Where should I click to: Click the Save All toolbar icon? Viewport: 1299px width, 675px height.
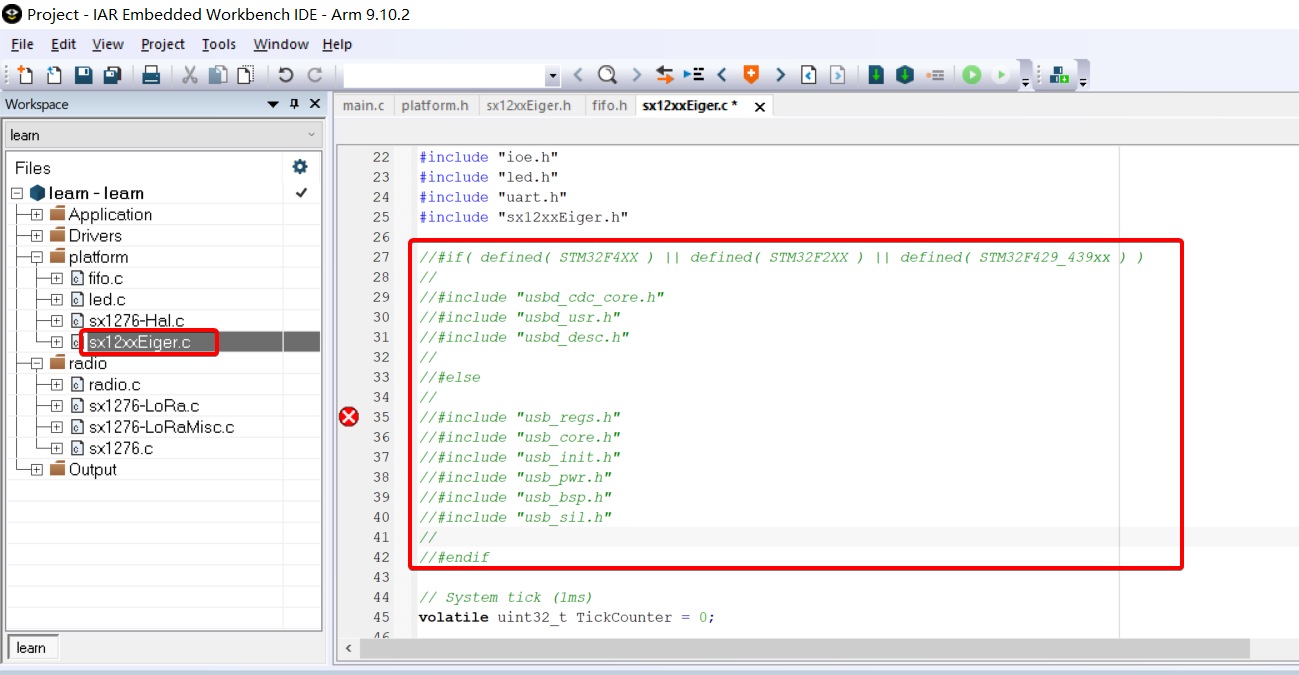(x=112, y=75)
